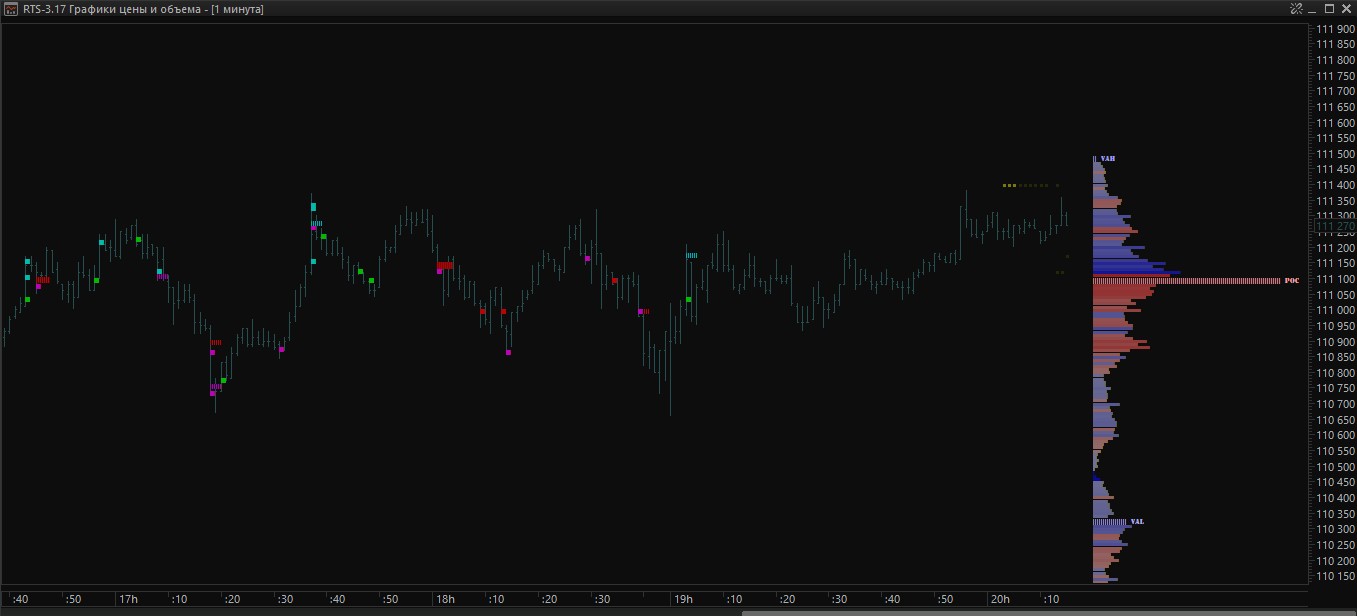Click the current price tag 111 270
The width and height of the screenshot is (1357, 616).
coord(1334,227)
